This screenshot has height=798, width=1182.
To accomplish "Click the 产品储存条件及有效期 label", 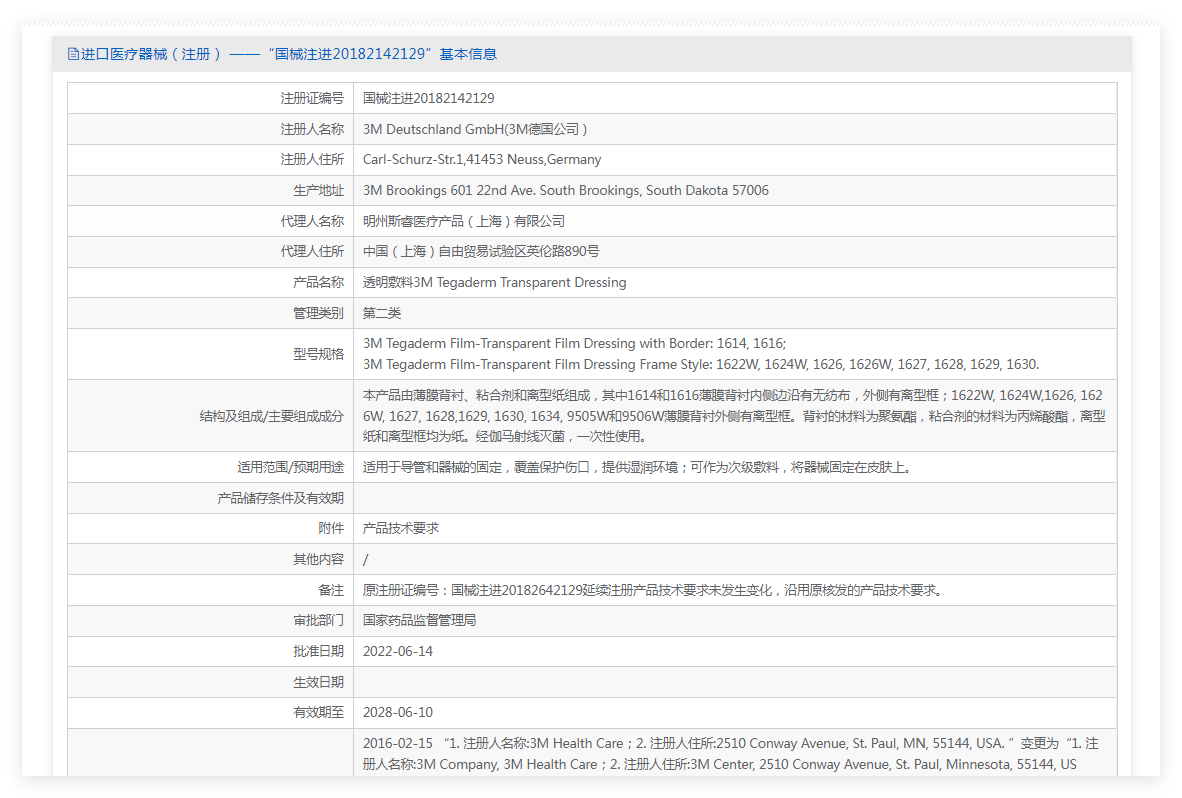I will (280, 499).
